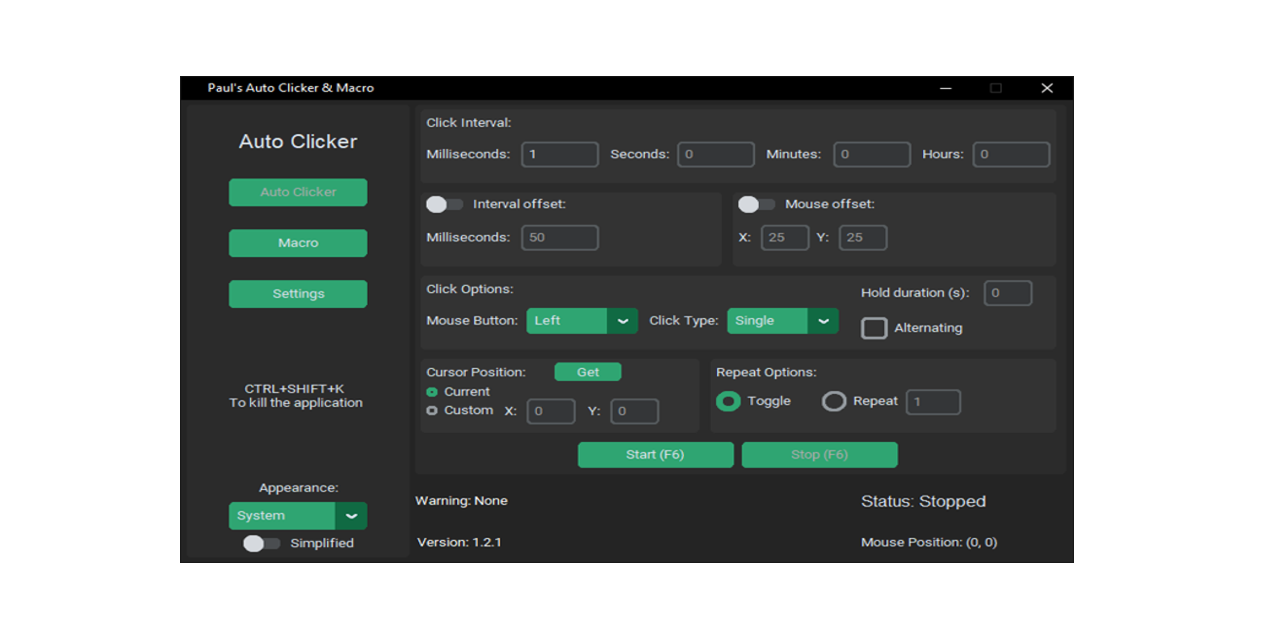Click the Hold duration field
Screen dimensions: 1280x640
[1007, 292]
